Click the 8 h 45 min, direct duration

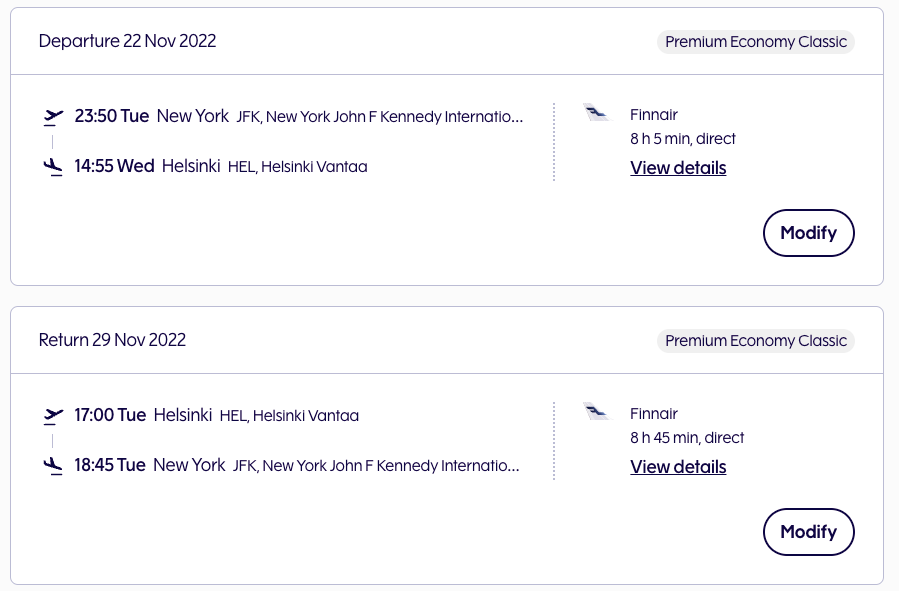pyautogui.click(x=687, y=438)
